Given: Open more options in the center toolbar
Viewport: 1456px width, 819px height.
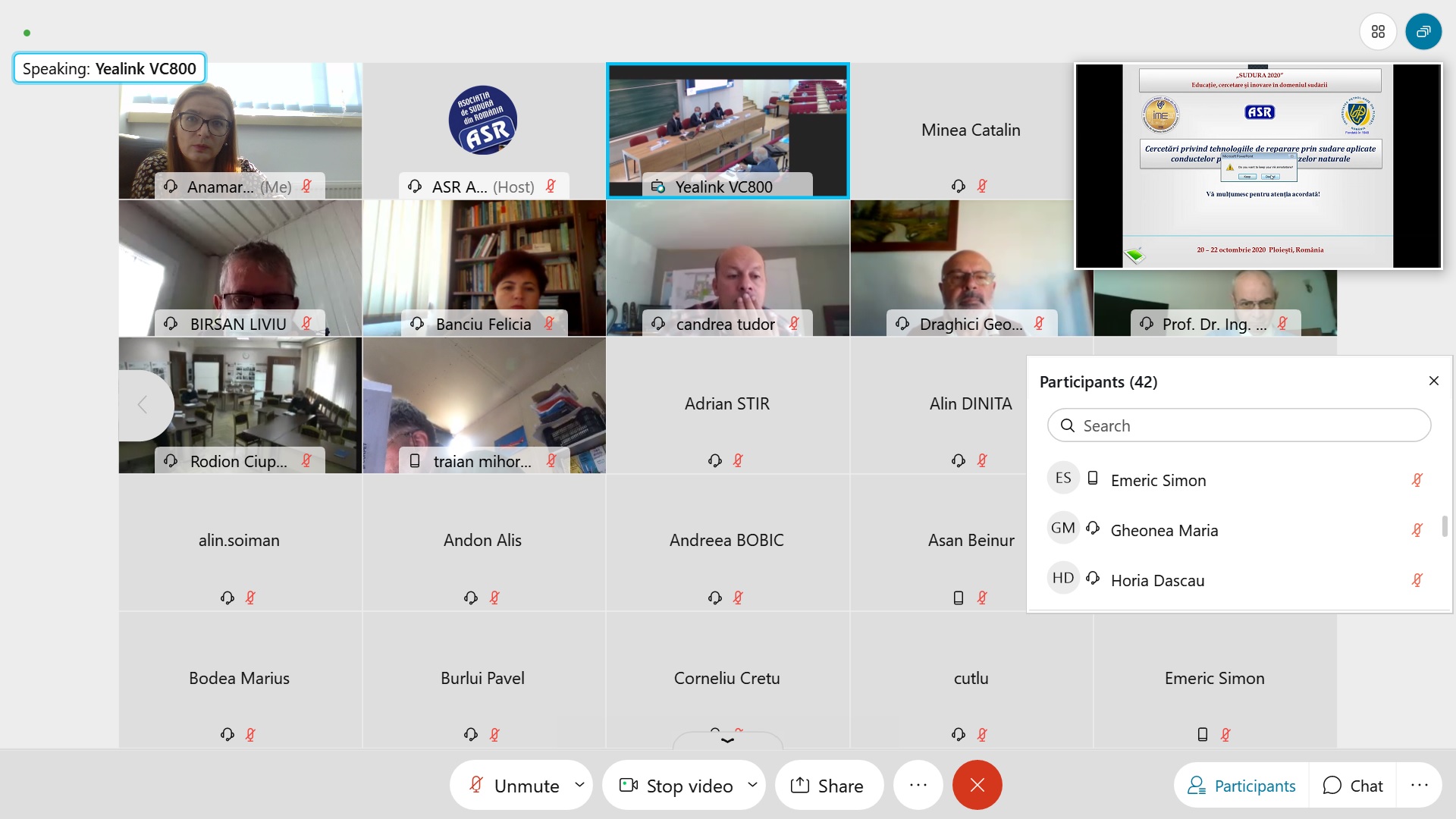Looking at the screenshot, I should coord(918,785).
